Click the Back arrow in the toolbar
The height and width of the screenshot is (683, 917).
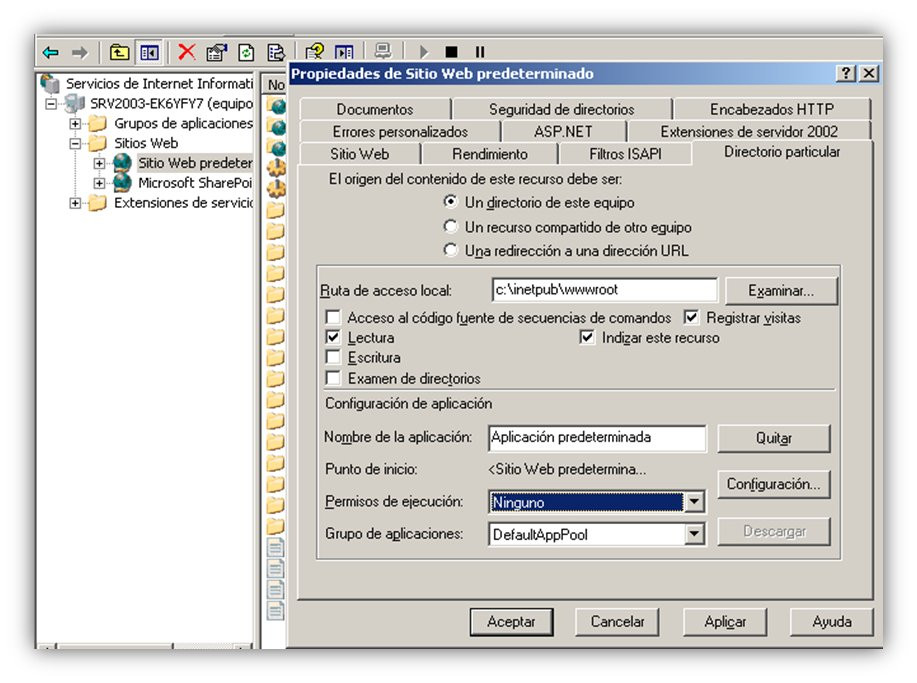pos(51,53)
